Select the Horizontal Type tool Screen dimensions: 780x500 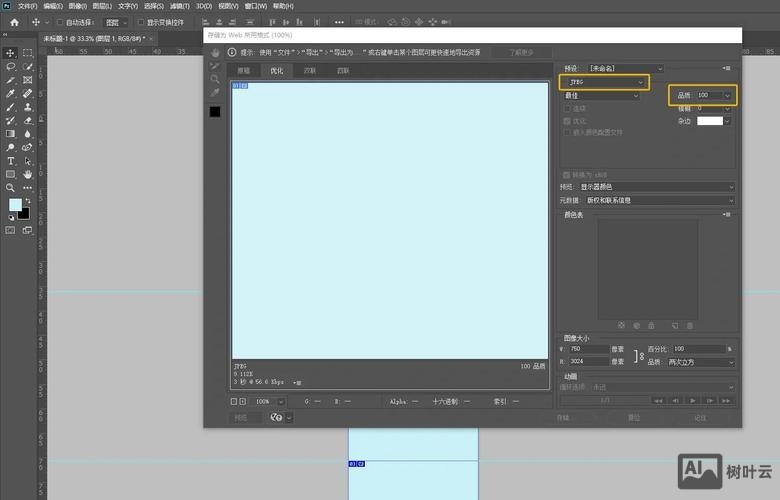[x=11, y=160]
